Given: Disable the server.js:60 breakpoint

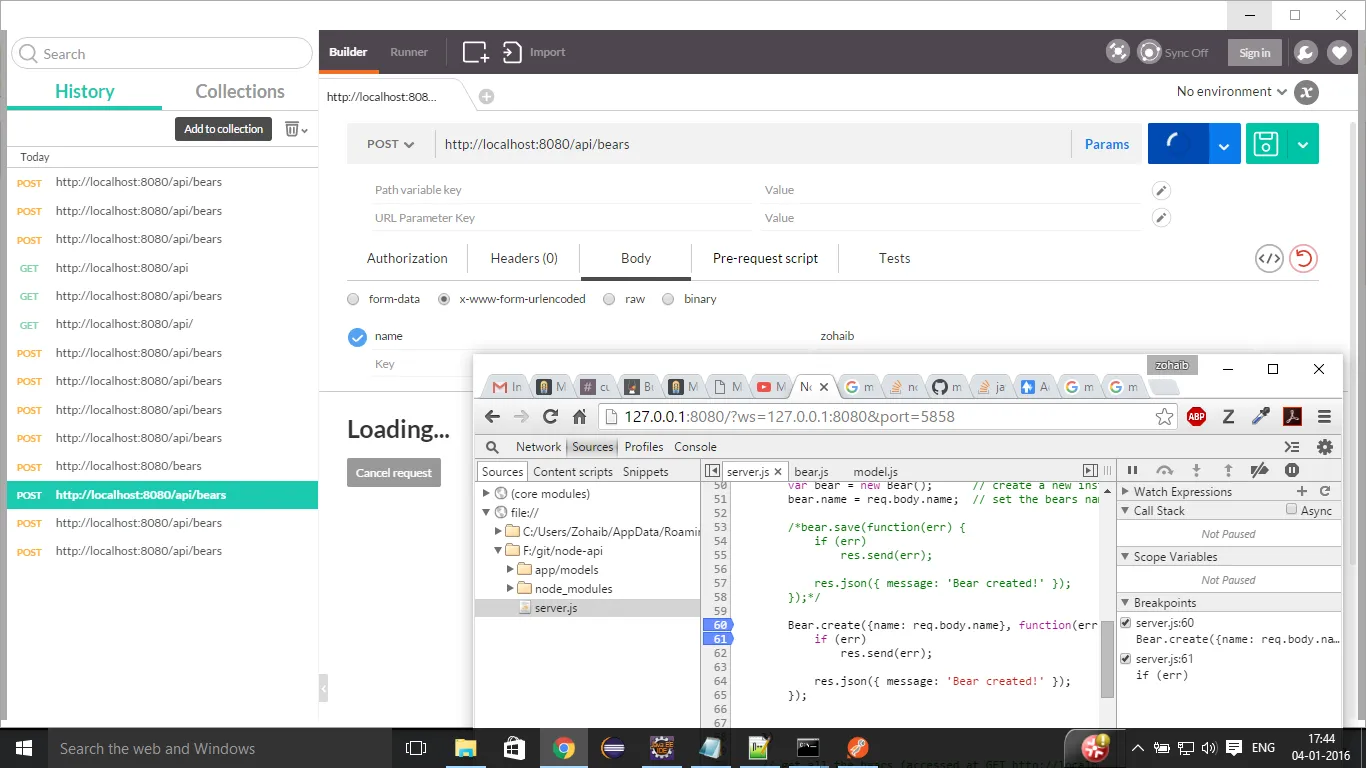Looking at the screenshot, I should 1126,623.
